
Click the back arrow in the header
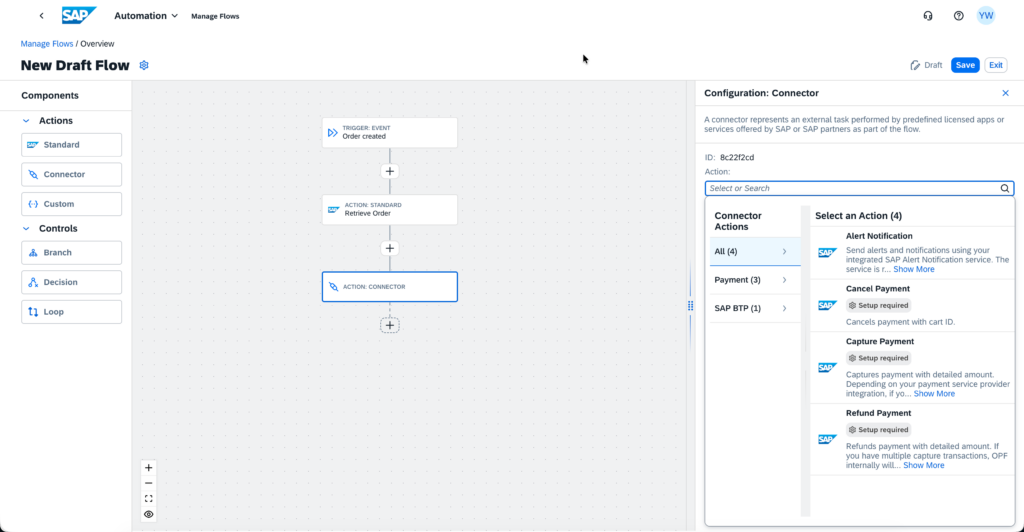click(42, 16)
